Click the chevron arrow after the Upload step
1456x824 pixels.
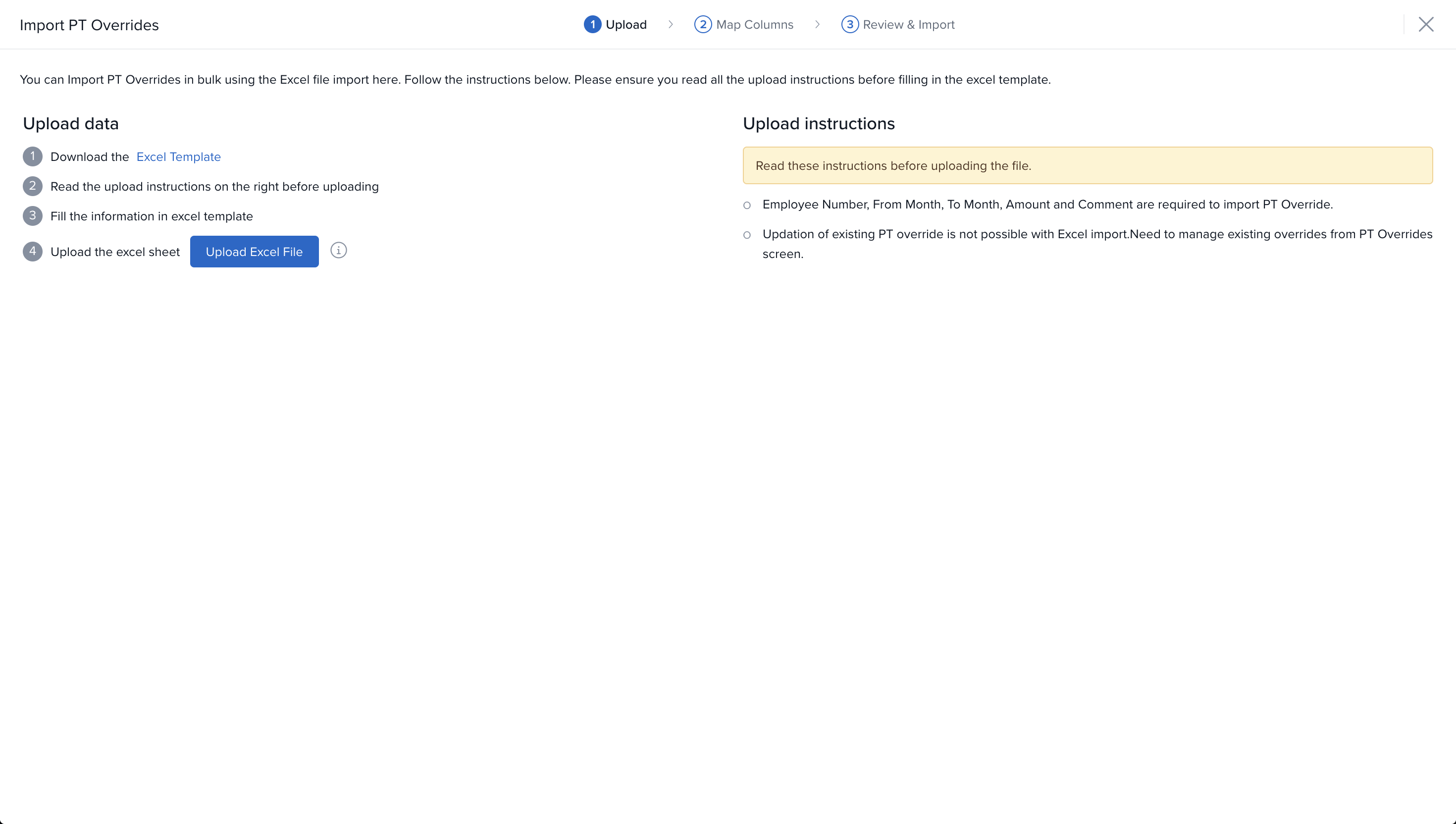pyautogui.click(x=670, y=24)
